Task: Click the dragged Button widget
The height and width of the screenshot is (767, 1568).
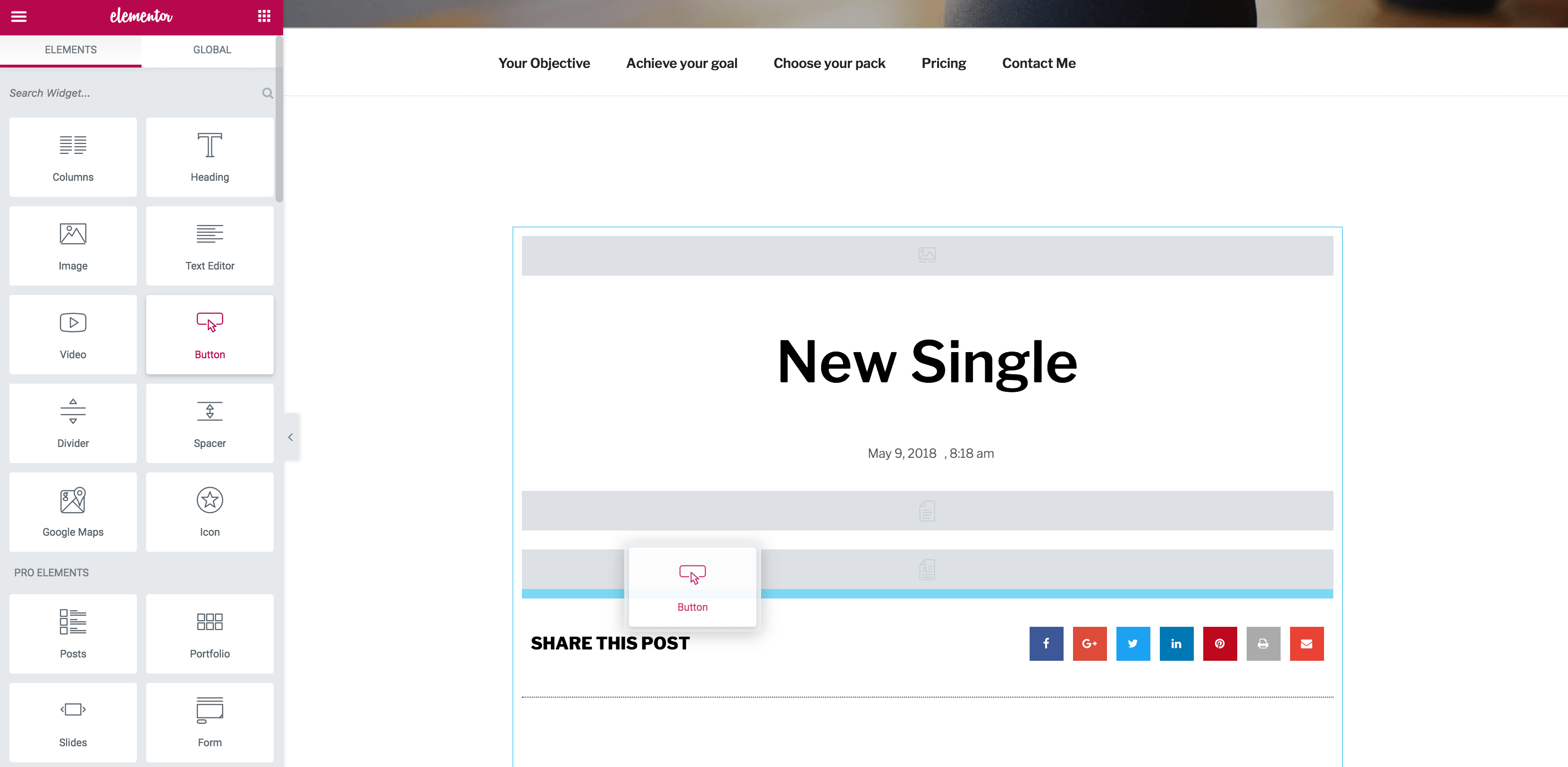Action: [692, 587]
